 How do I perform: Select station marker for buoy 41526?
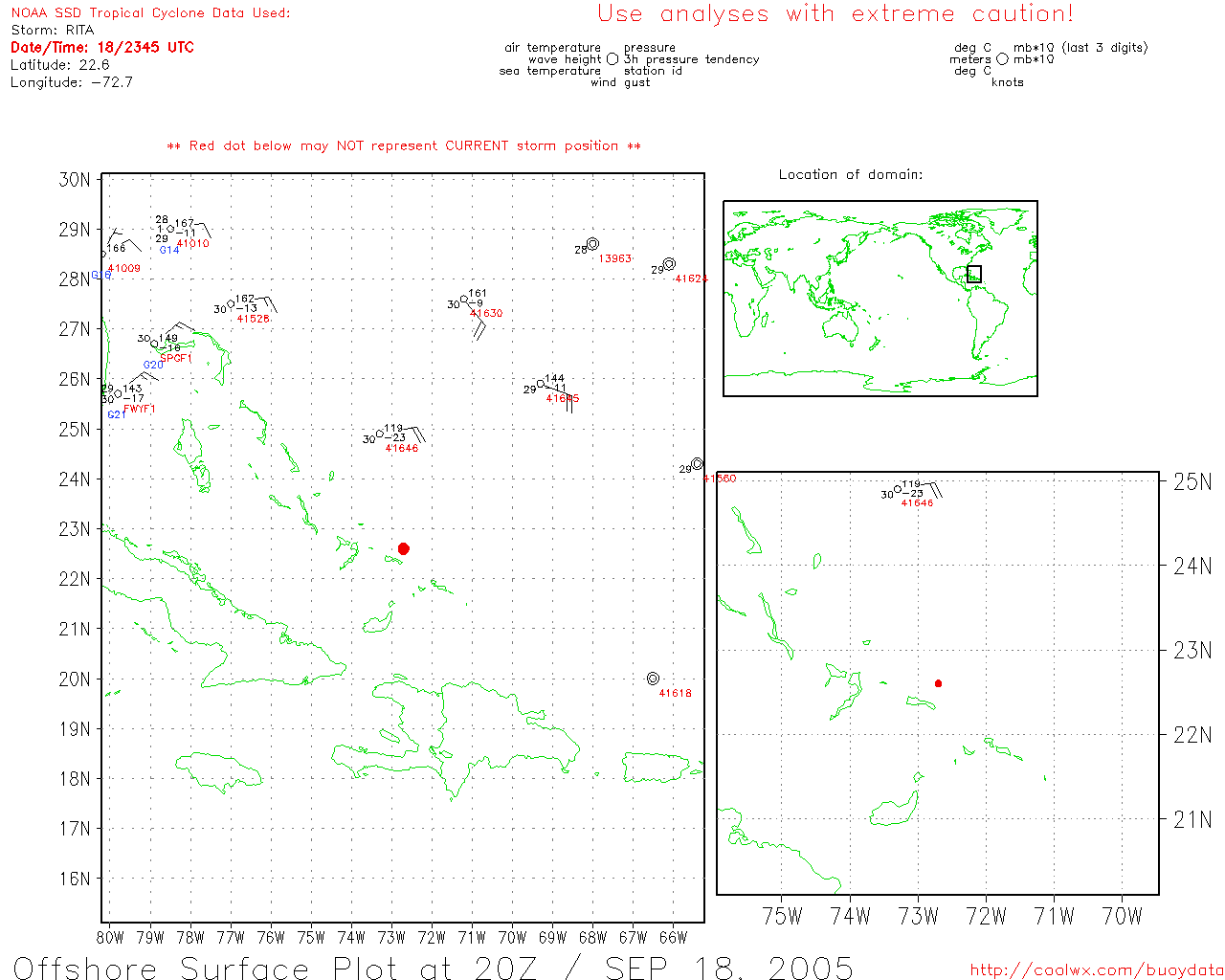231,304
